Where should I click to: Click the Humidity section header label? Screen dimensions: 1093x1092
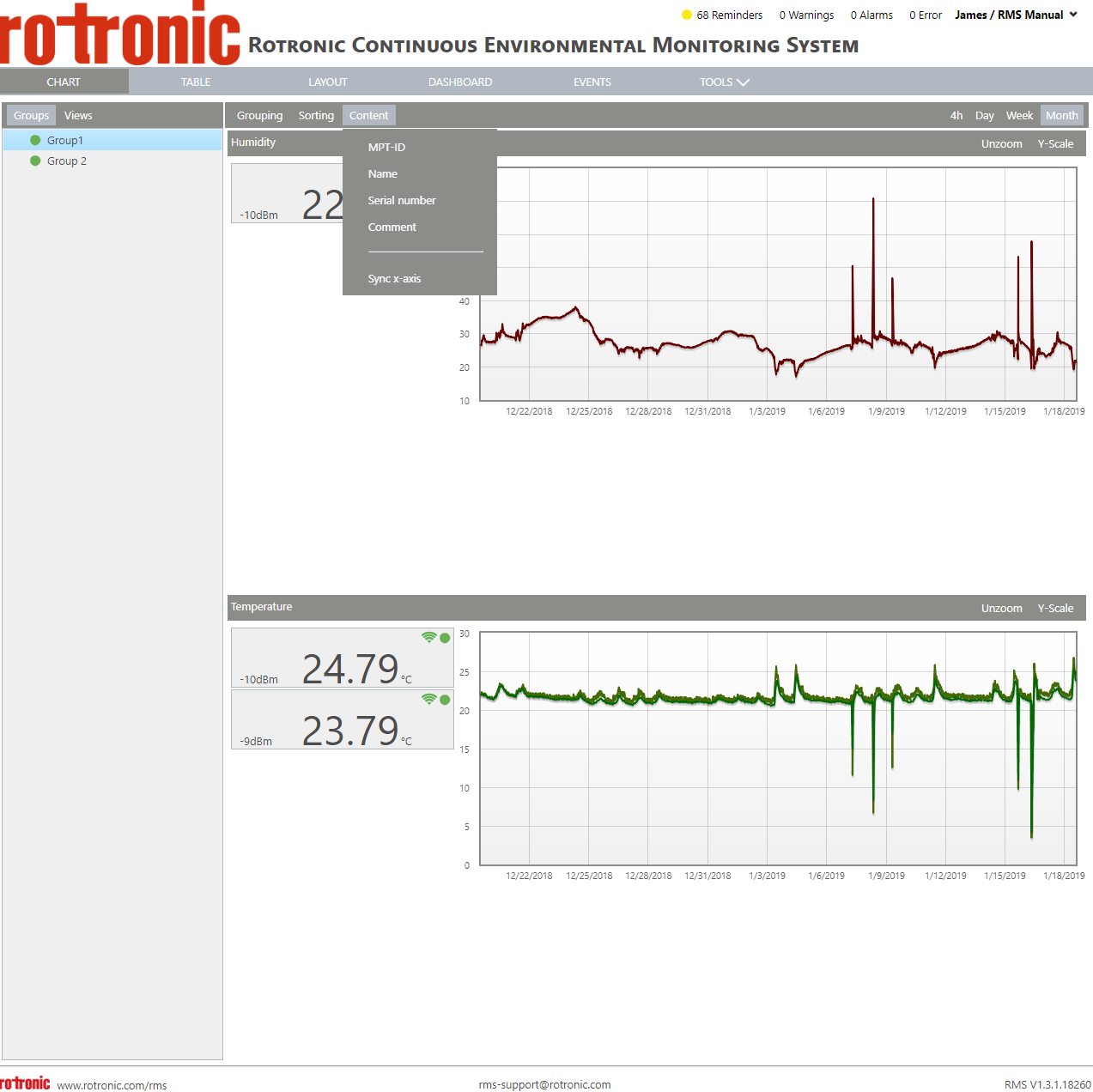(x=253, y=143)
